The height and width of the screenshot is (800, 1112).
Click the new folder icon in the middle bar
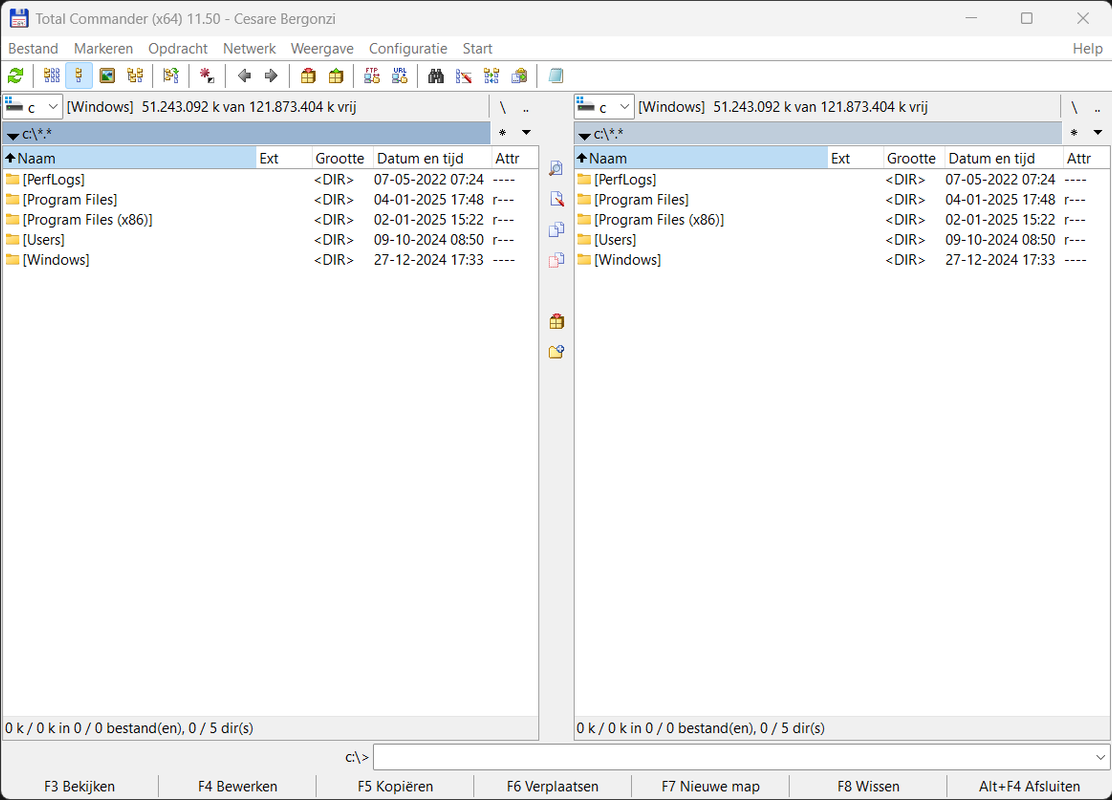557,352
